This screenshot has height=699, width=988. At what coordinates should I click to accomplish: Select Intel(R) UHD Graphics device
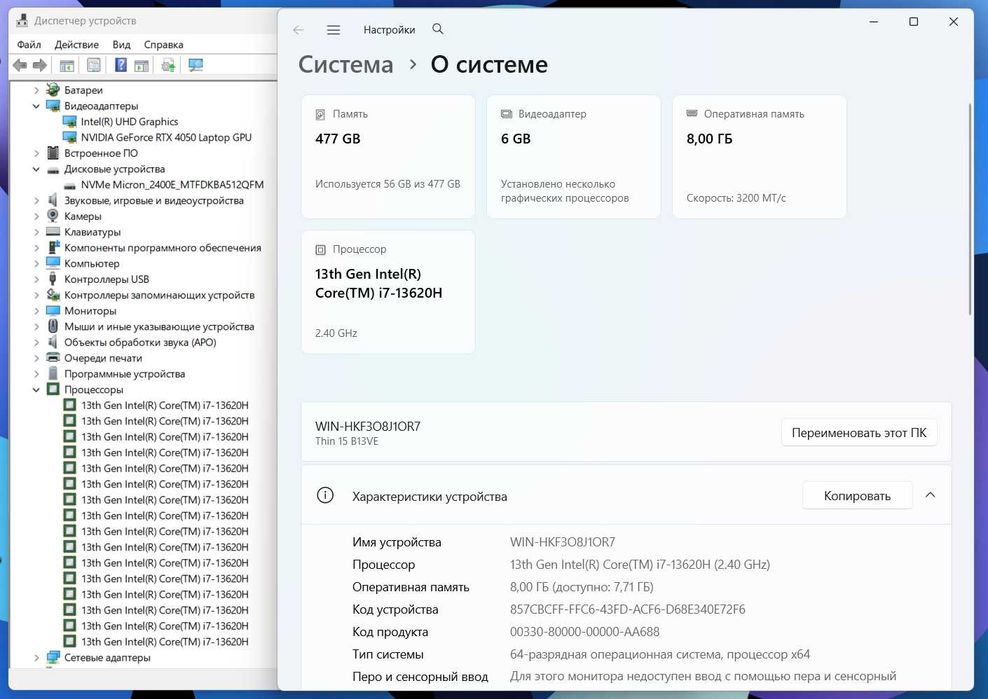(129, 122)
